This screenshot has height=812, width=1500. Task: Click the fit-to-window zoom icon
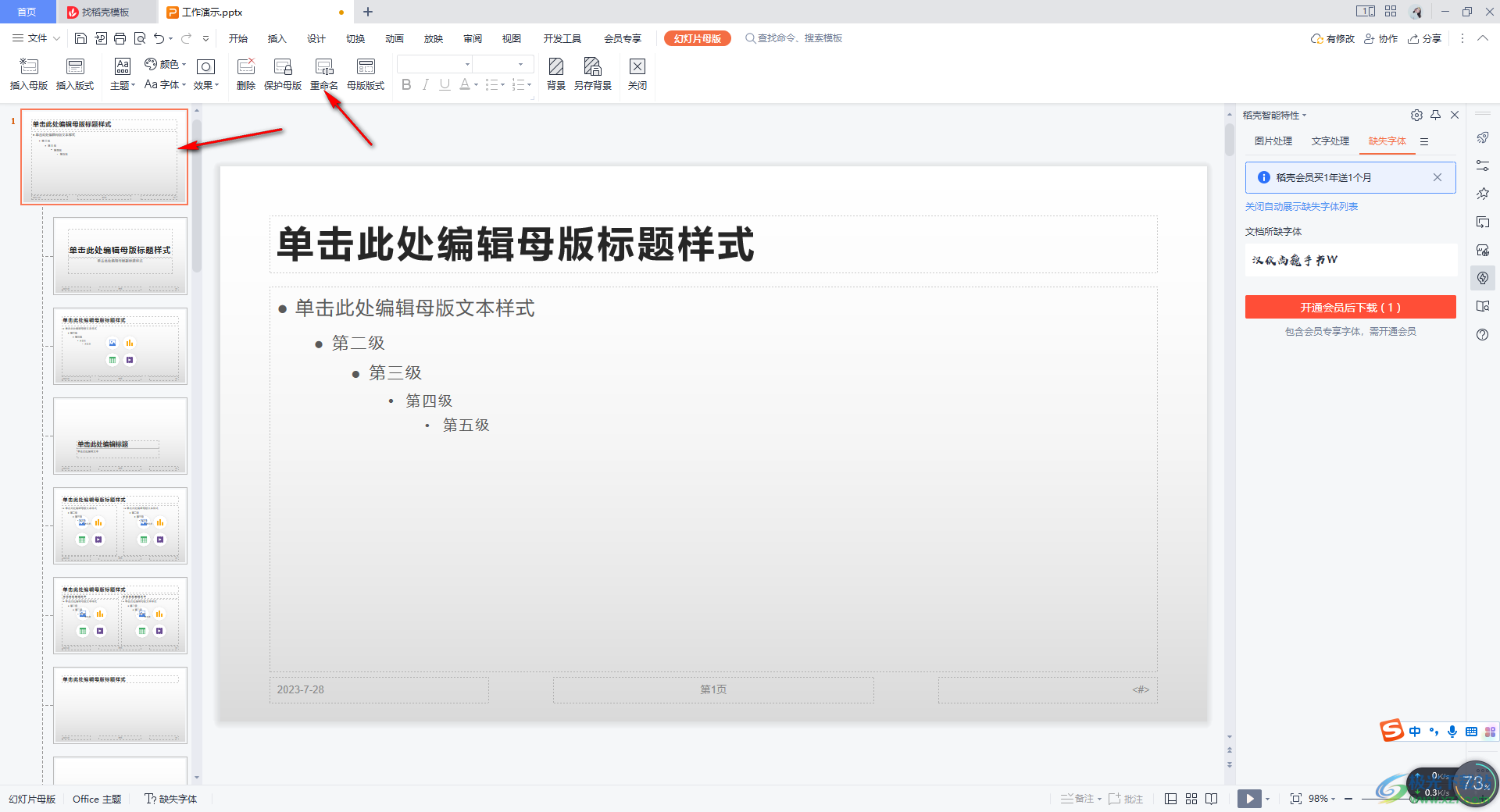pyautogui.click(x=1296, y=799)
